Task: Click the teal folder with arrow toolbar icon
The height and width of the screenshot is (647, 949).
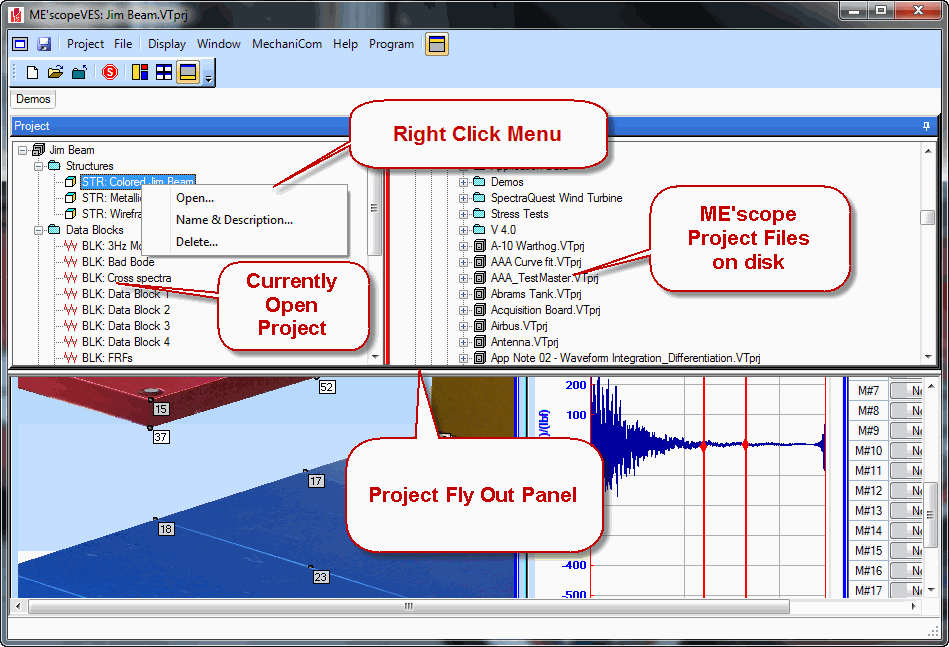Action: (x=79, y=73)
